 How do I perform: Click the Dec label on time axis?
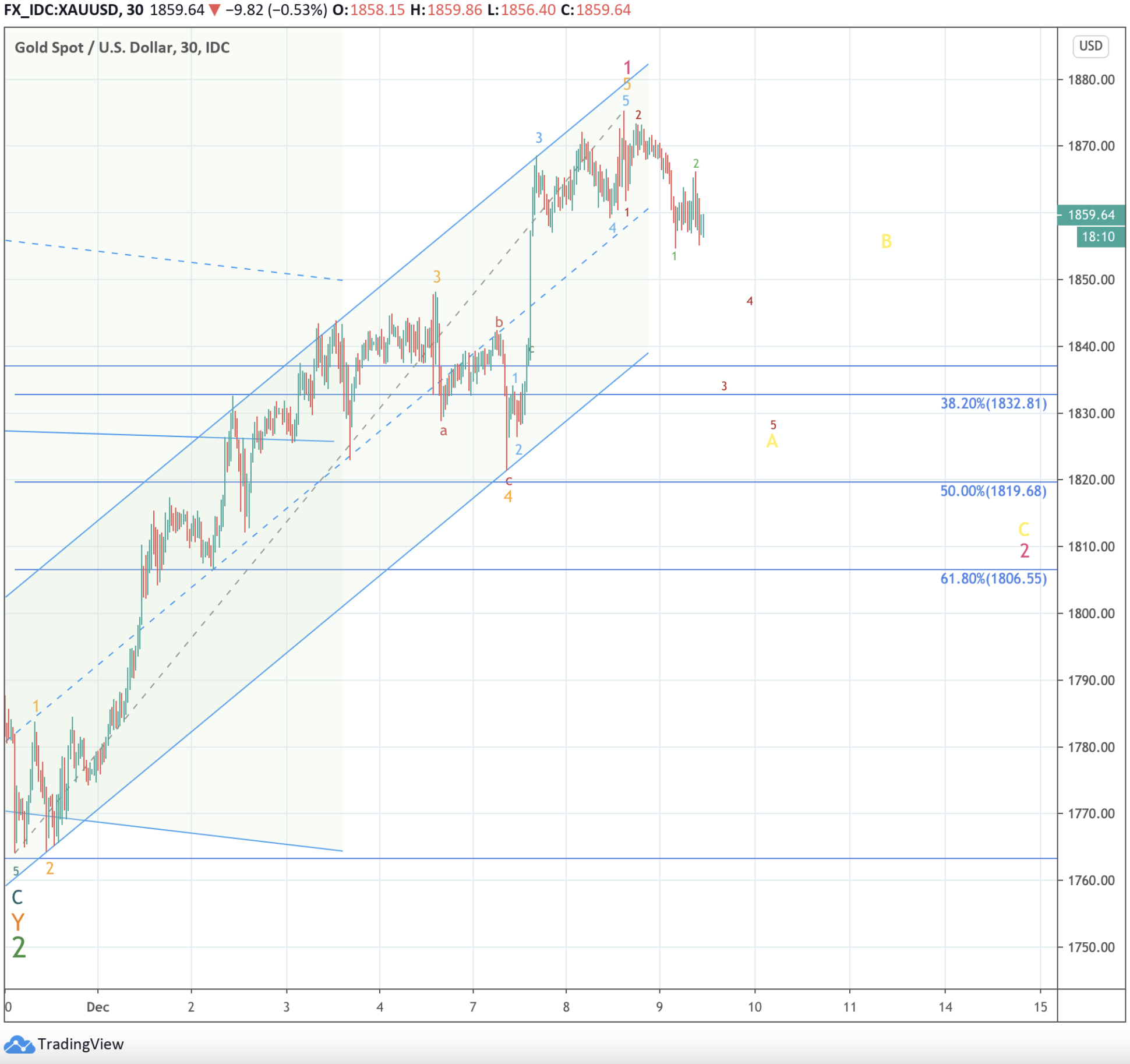98,1007
